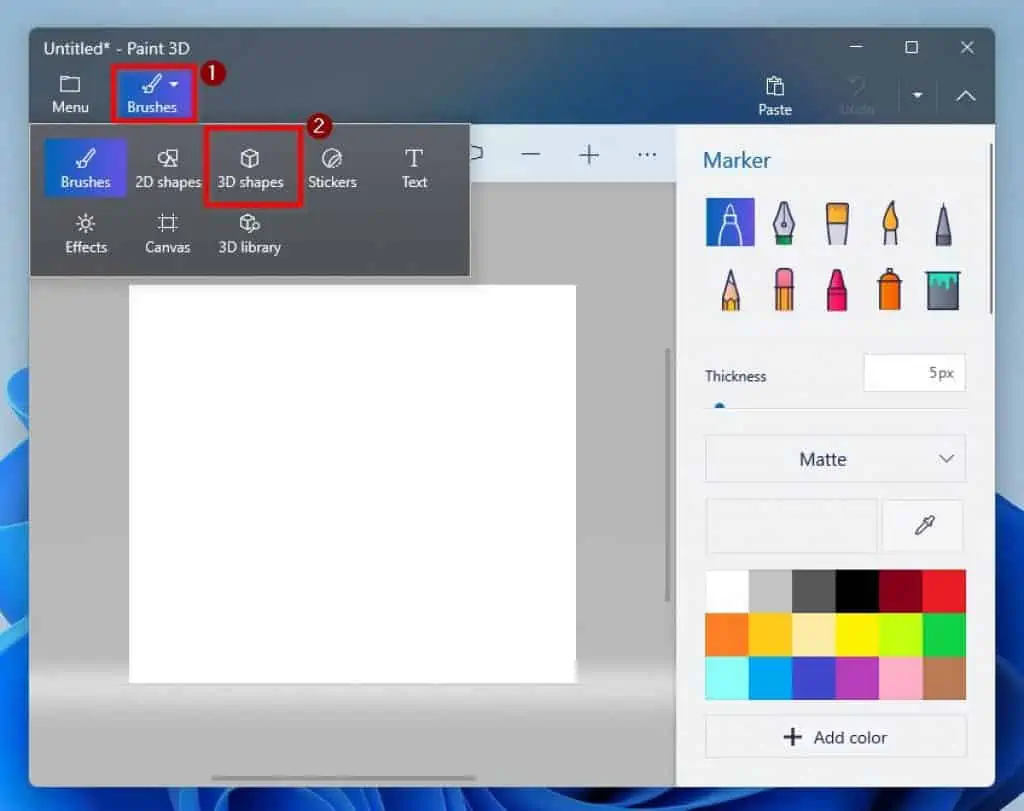Open the Matte material dropdown

point(835,459)
